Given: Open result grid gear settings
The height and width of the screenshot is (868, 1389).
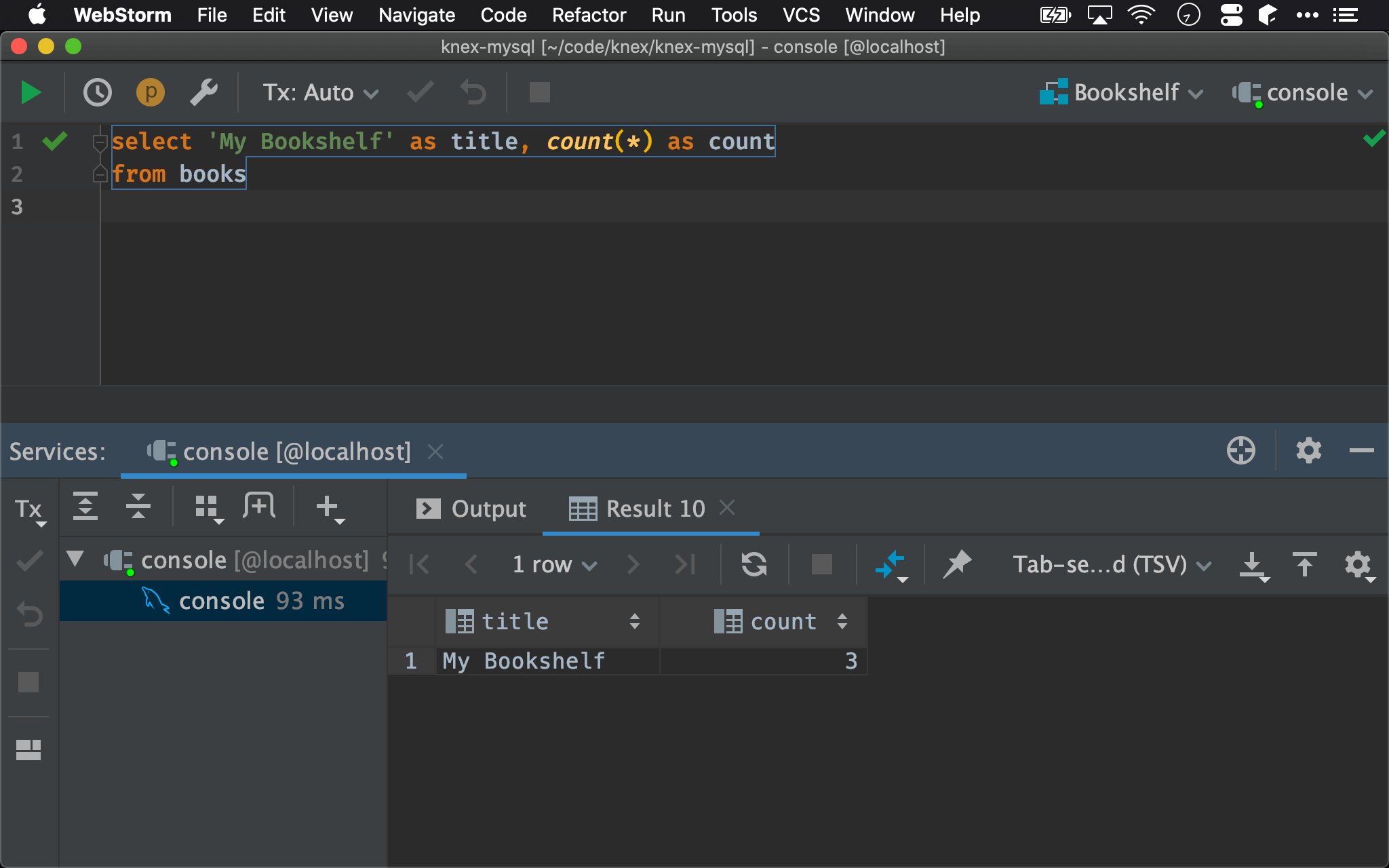Looking at the screenshot, I should (x=1360, y=566).
